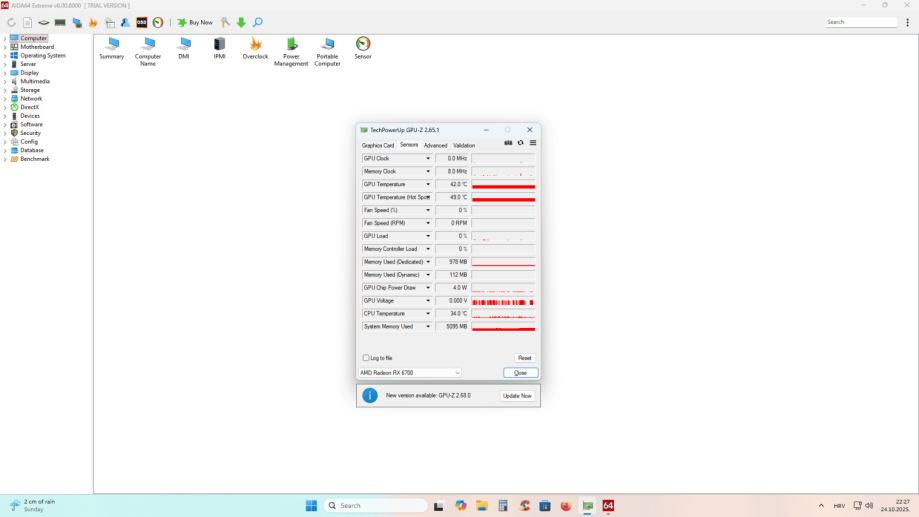The image size is (919, 517).
Task: Click the Reset button in GPU-Z
Action: tap(525, 358)
